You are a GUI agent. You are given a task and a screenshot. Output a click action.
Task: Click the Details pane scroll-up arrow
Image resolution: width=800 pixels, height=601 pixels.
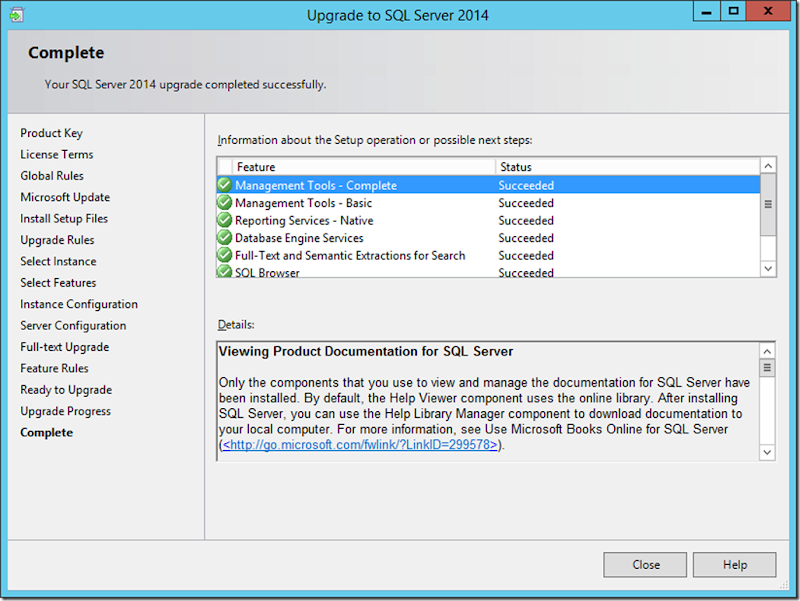[x=767, y=351]
